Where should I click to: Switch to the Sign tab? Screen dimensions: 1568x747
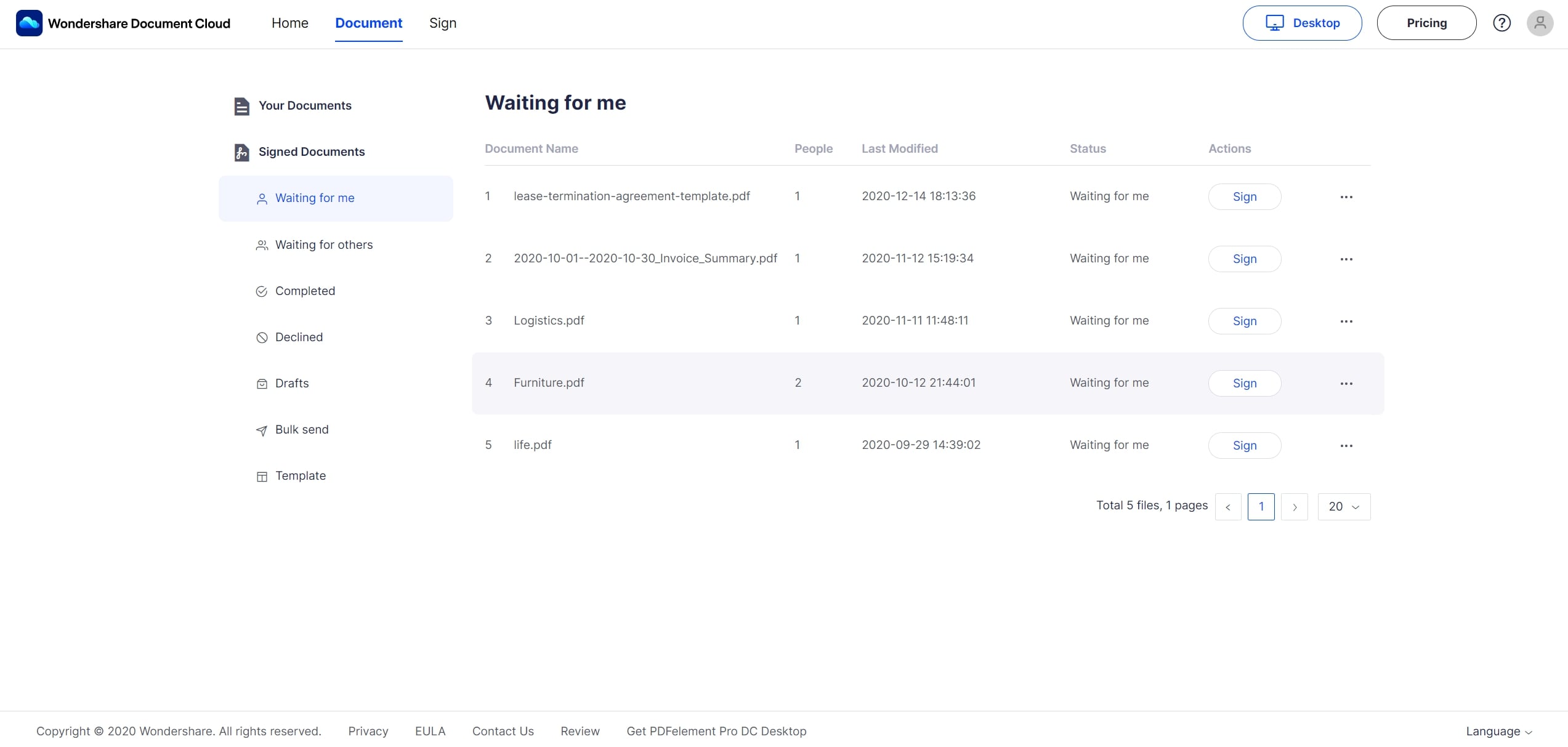pyautogui.click(x=443, y=23)
